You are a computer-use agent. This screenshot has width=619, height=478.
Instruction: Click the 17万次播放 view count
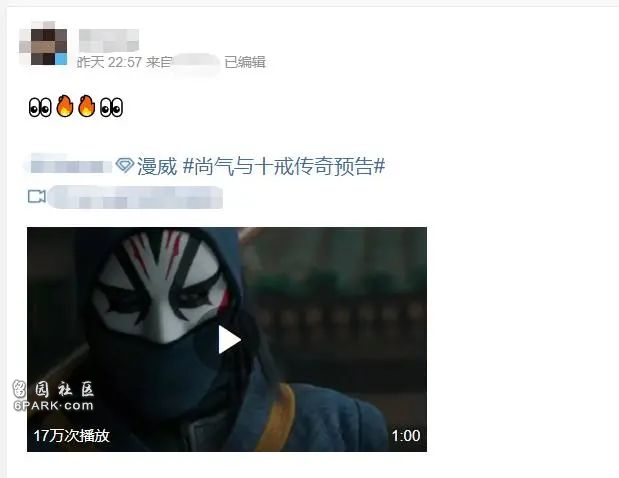click(x=71, y=436)
